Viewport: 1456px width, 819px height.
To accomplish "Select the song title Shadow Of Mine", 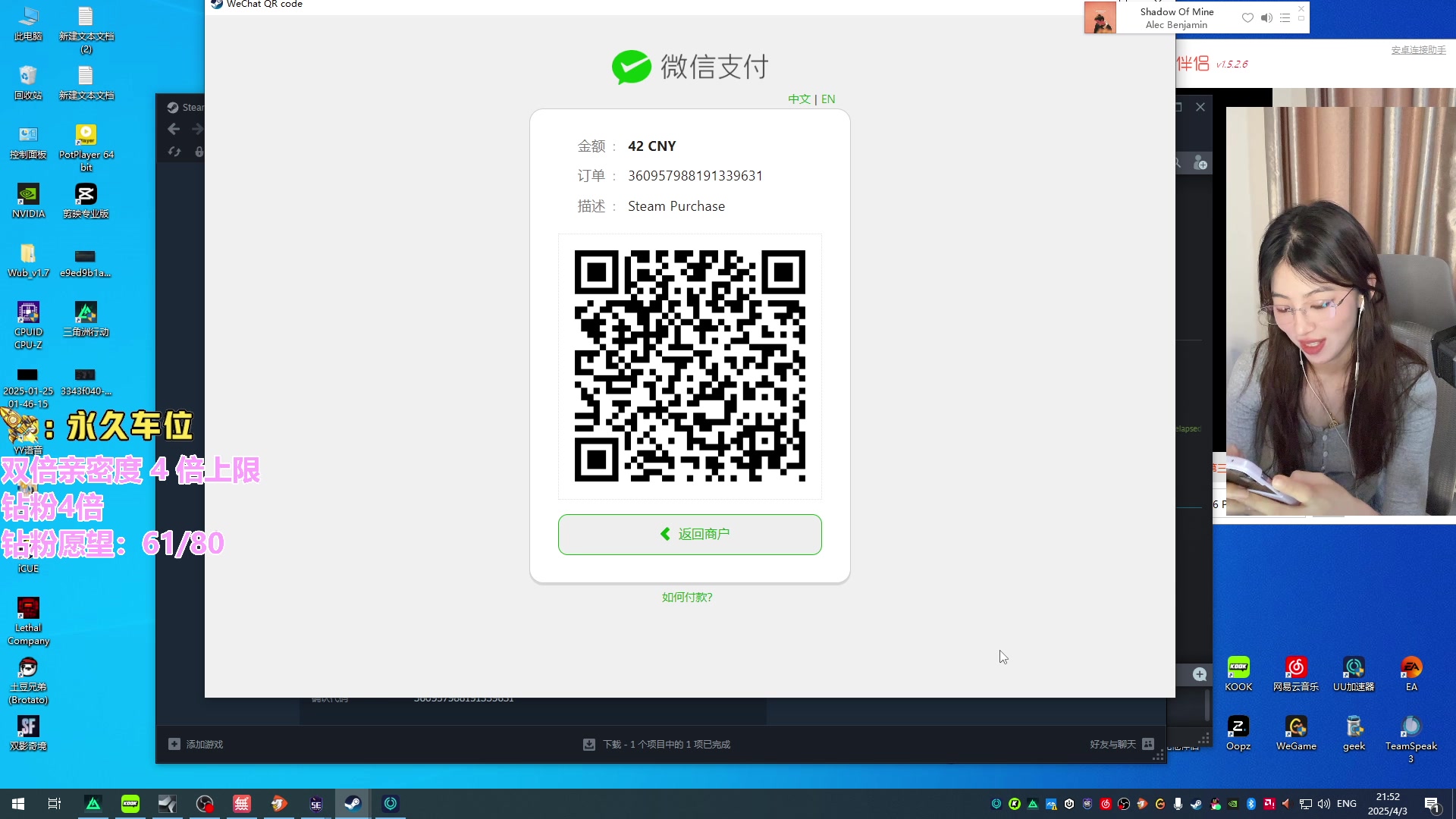I will click(x=1176, y=11).
